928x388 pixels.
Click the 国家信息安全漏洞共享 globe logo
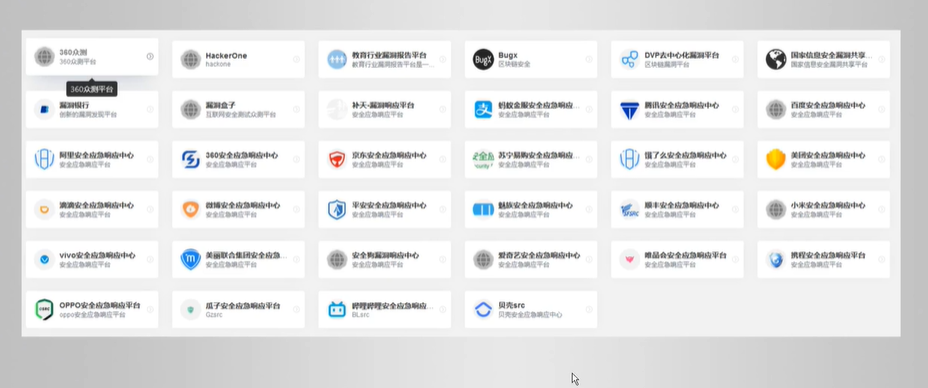pyautogui.click(x=776, y=59)
